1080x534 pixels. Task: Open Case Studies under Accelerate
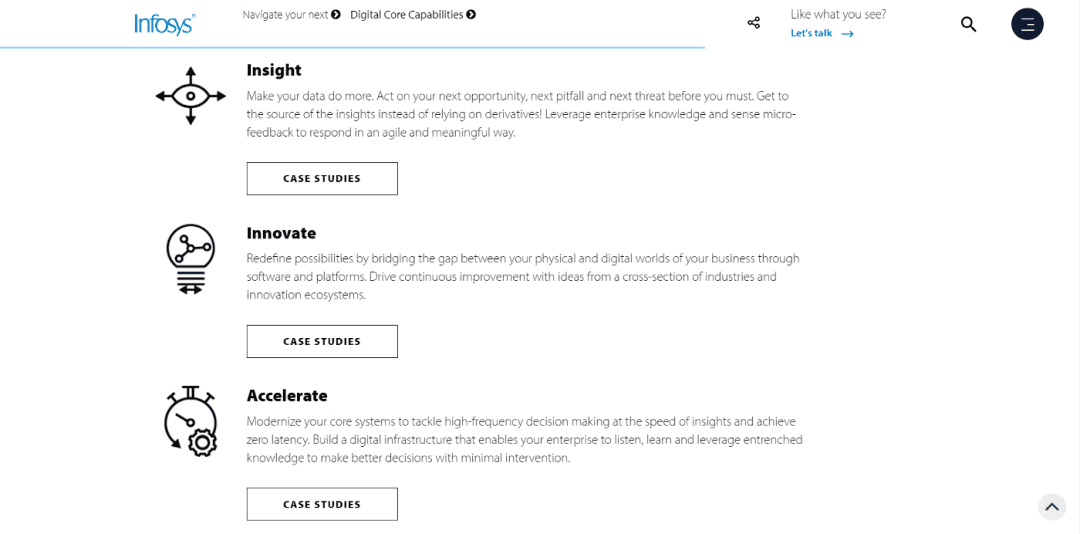pos(322,504)
